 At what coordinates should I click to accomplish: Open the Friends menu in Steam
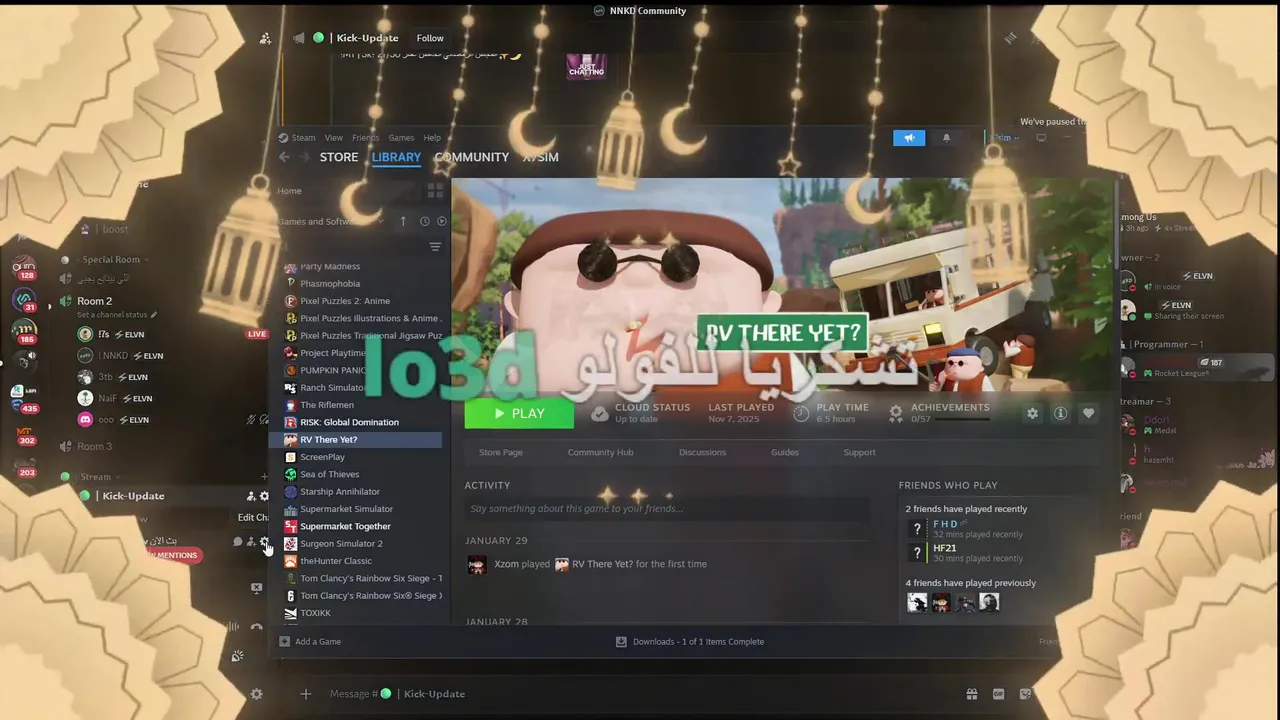point(365,138)
